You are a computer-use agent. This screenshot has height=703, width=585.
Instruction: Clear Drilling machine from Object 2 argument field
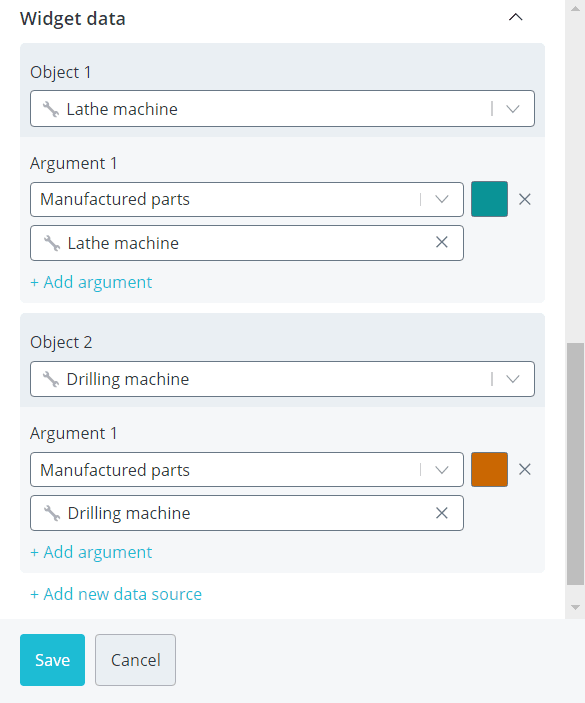point(442,513)
